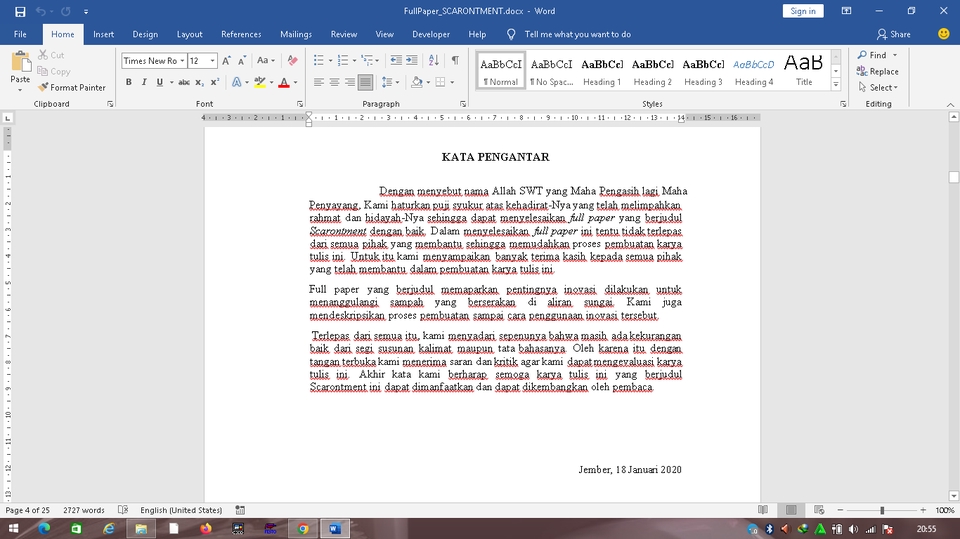Click the Sign in button
The height and width of the screenshot is (539, 960).
(x=803, y=11)
